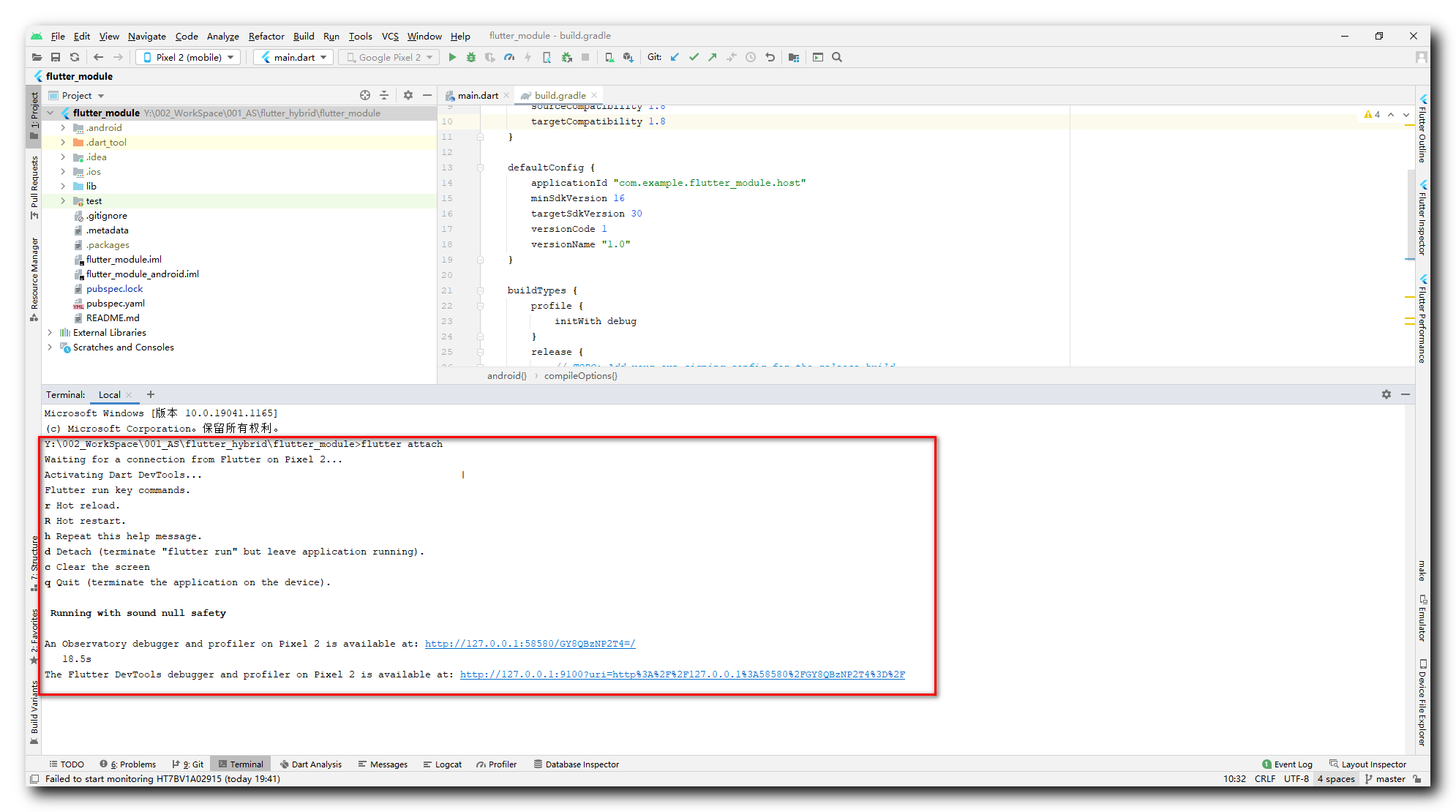Toggle the Logcat tool window
Viewport: 1456px width, 812px height.
443,764
